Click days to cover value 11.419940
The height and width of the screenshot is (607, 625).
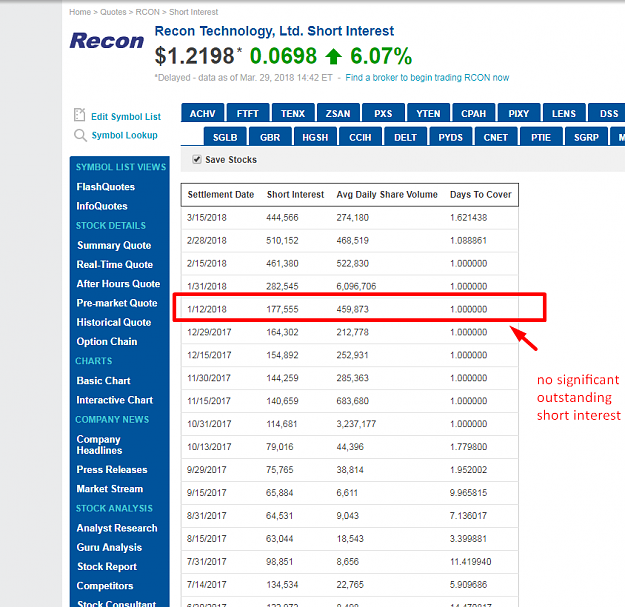click(x=471, y=562)
